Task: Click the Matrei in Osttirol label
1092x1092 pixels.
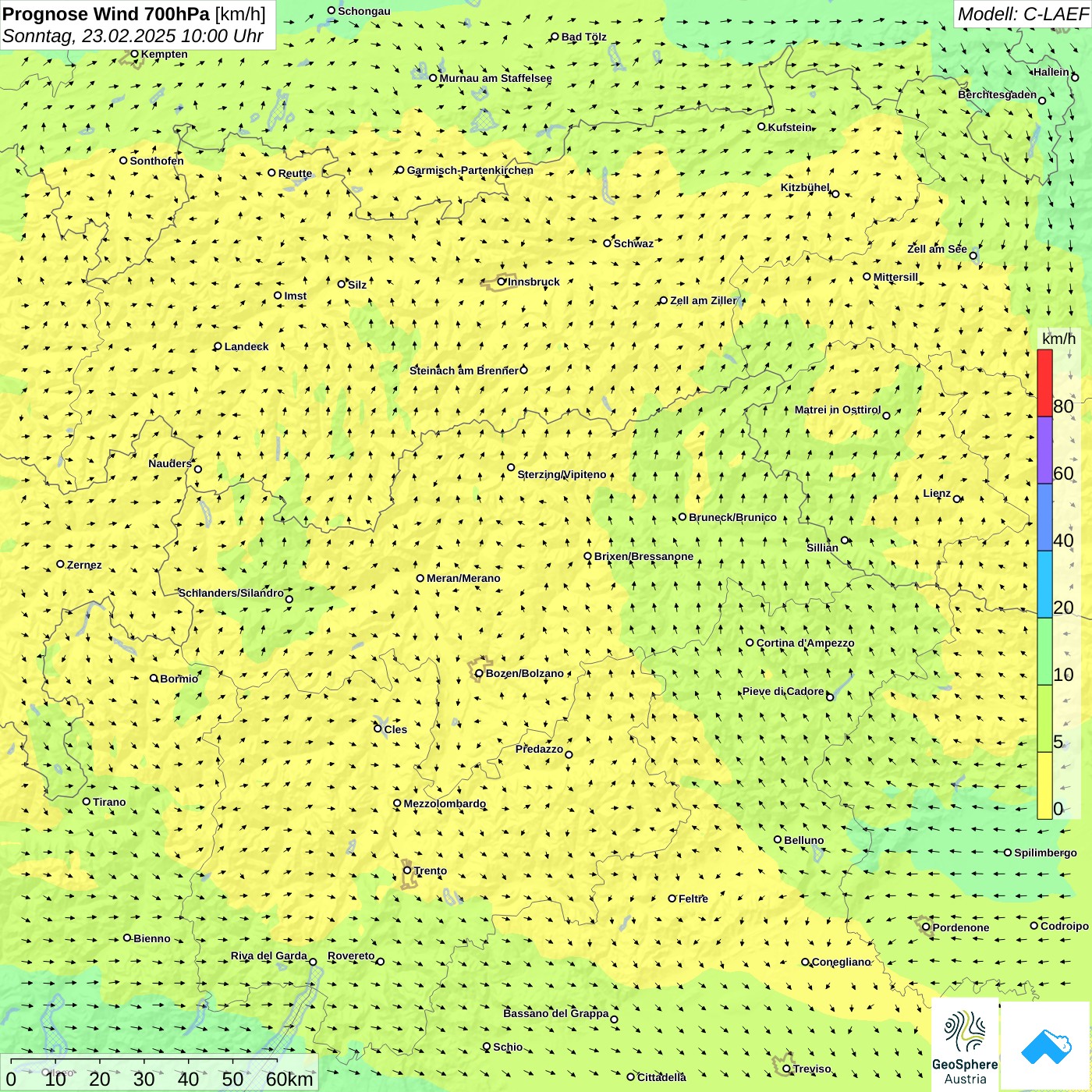Action: point(837,409)
